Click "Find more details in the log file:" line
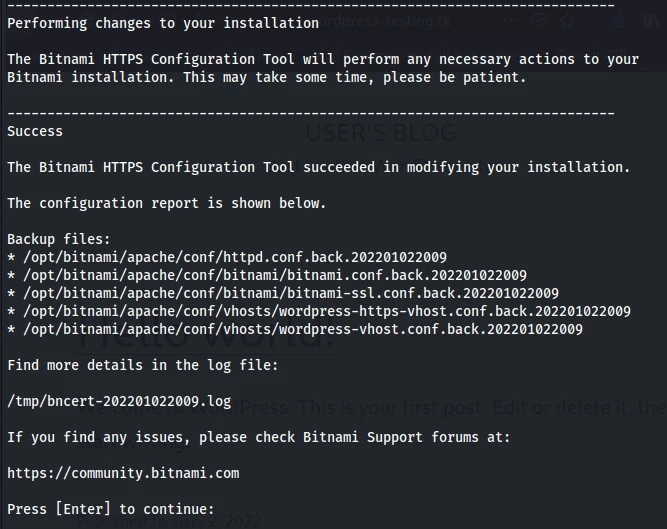 pyautogui.click(x=143, y=365)
